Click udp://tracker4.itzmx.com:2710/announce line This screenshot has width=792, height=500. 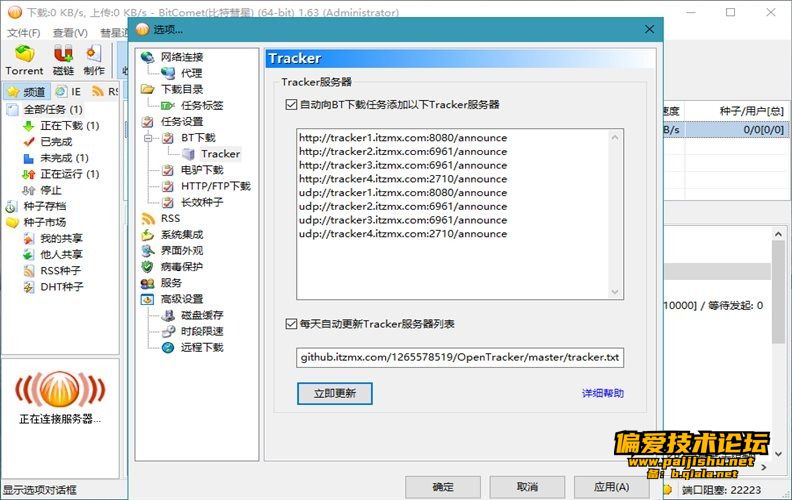[x=403, y=233]
